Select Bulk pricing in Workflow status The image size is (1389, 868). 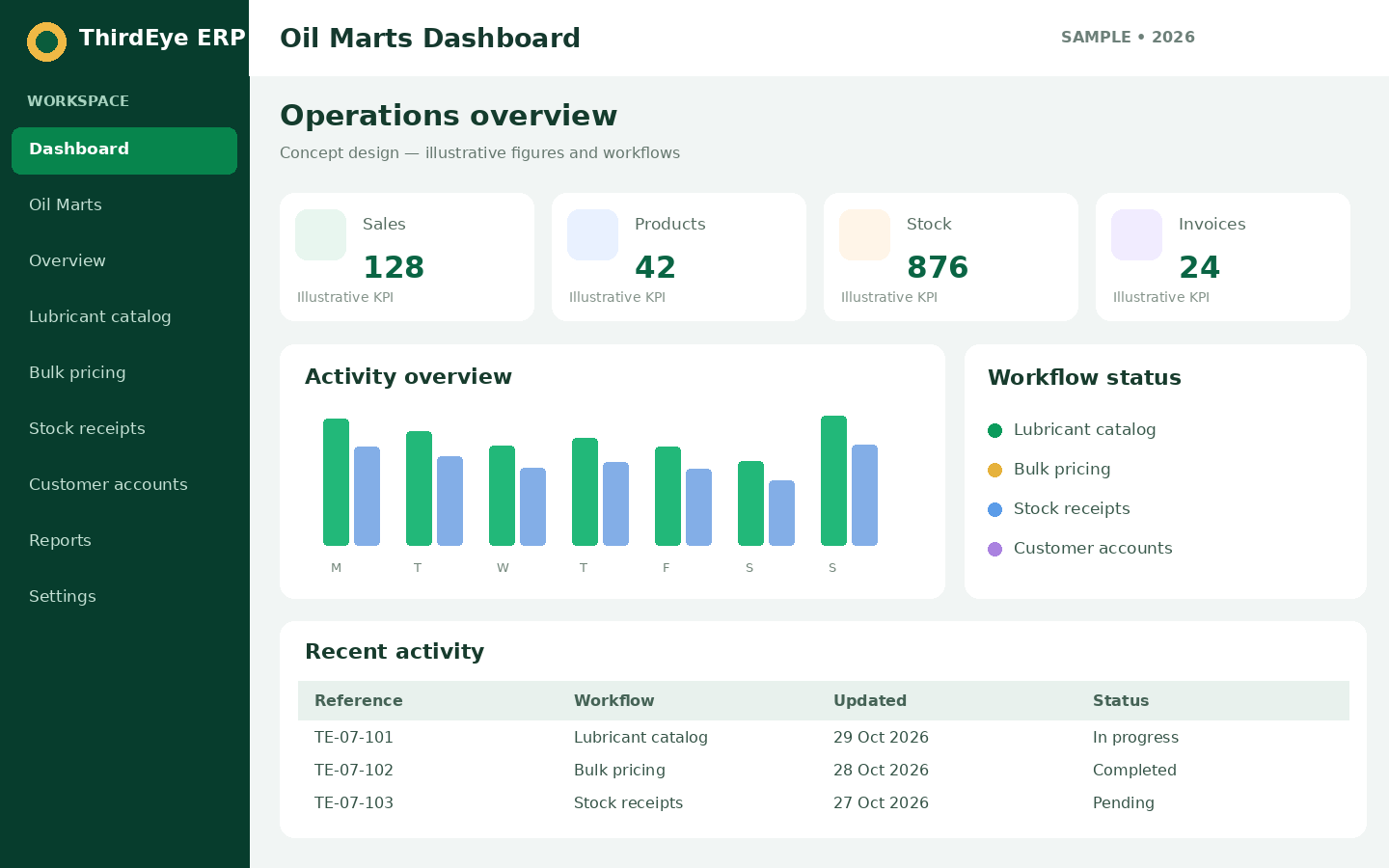(1062, 469)
